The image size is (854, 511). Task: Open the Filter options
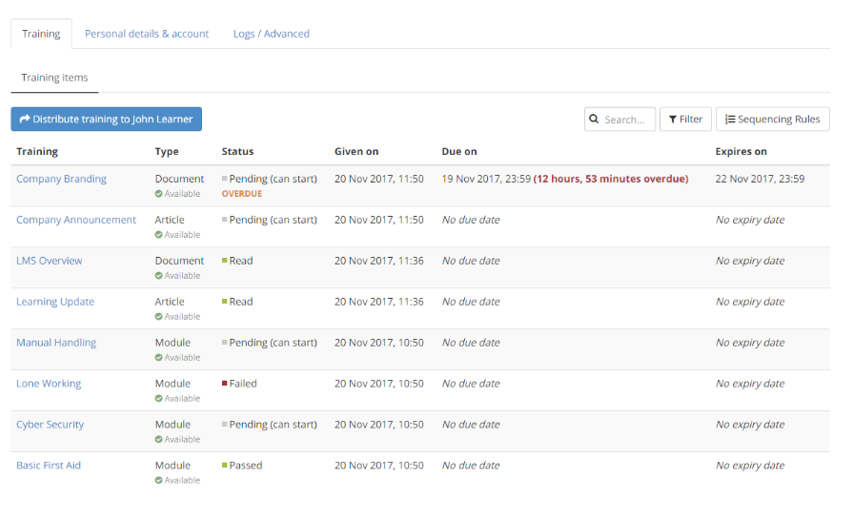(x=686, y=119)
